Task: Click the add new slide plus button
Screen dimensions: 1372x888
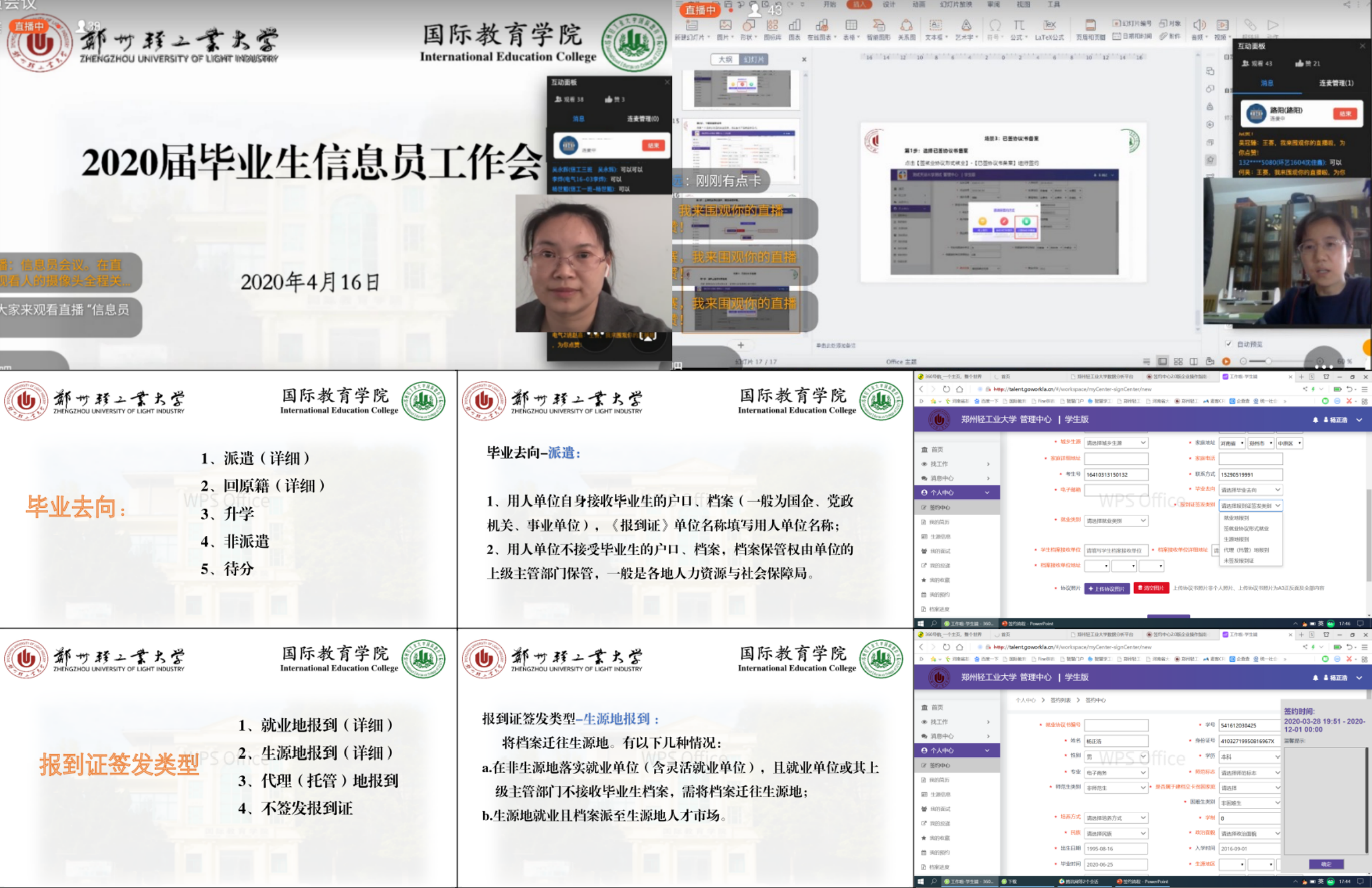Action: [741, 345]
